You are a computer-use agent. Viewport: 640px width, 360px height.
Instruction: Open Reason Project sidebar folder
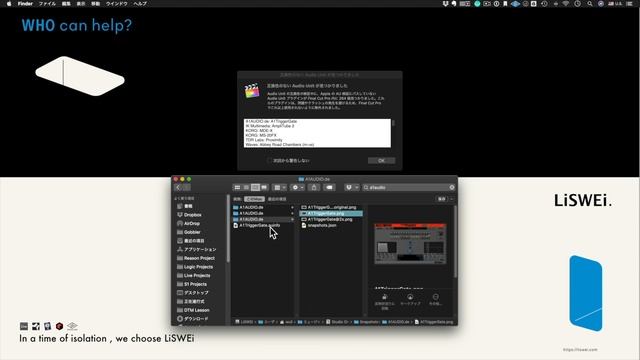[199, 258]
